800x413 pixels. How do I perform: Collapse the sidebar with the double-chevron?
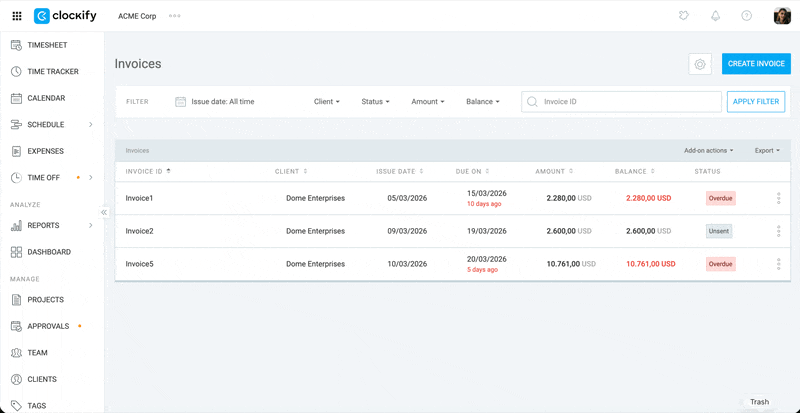(104, 212)
